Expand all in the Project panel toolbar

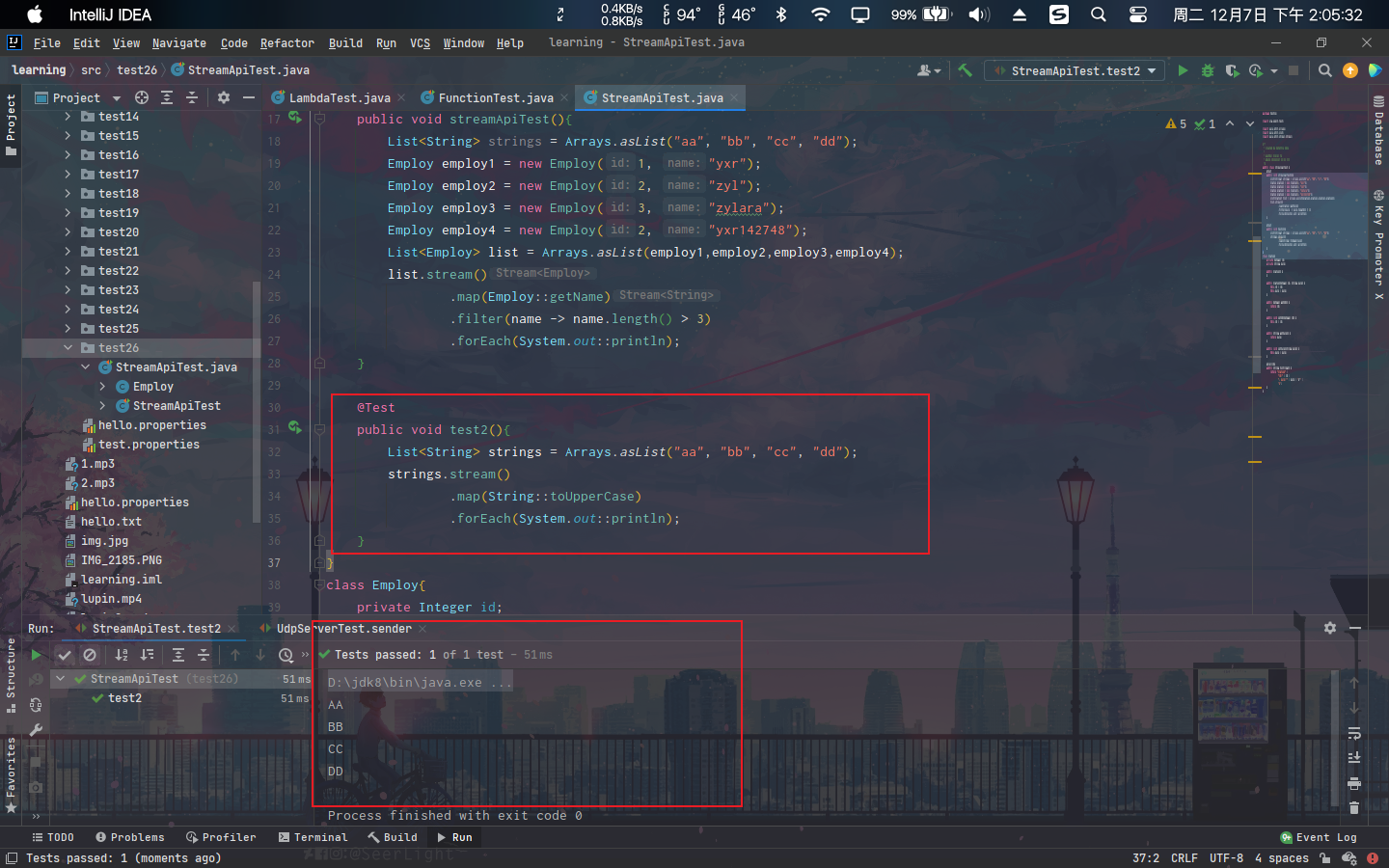167,97
